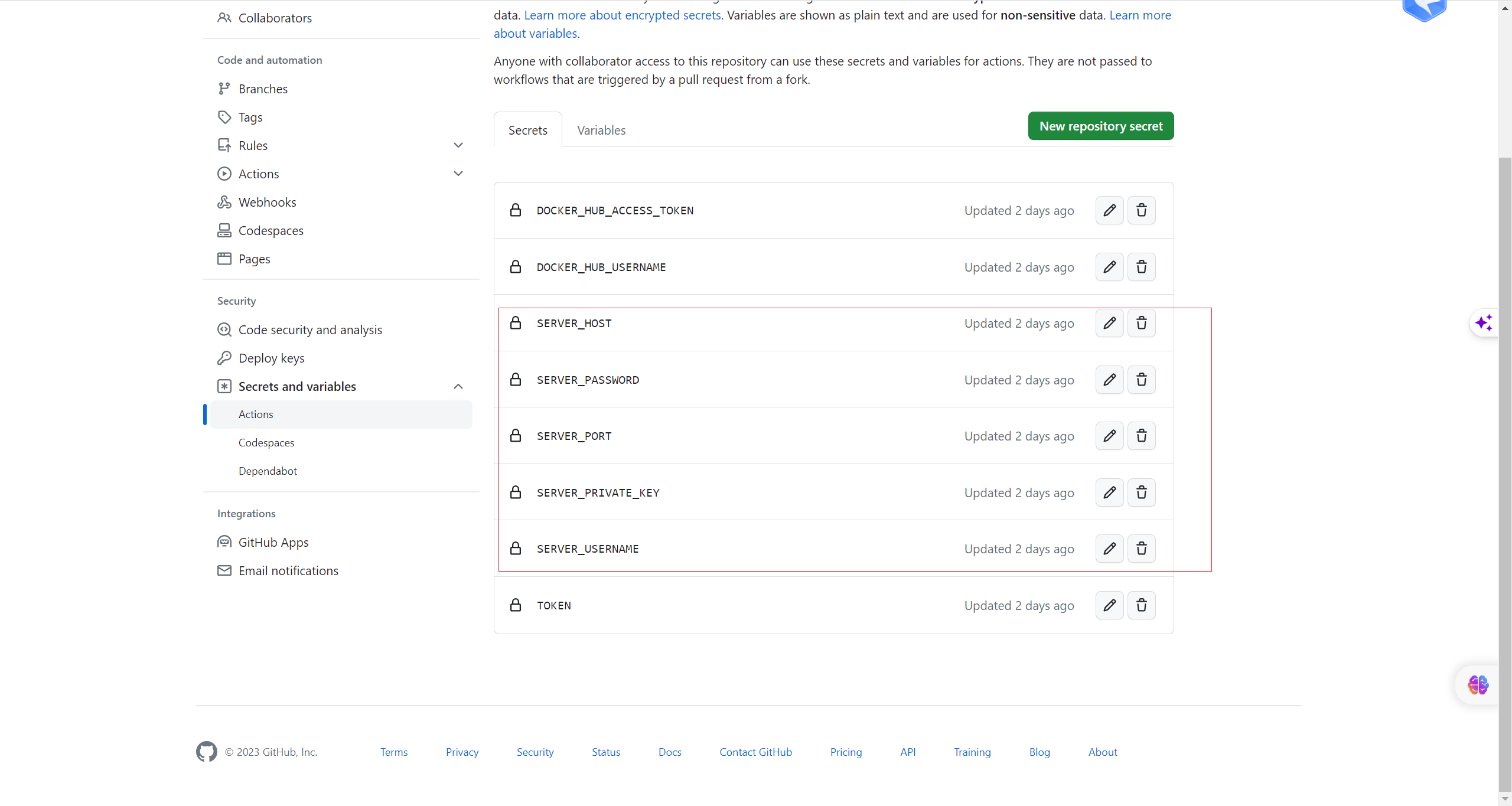Click the GitHub logo in footer
This screenshot has width=1512, height=806.
pos(207,752)
